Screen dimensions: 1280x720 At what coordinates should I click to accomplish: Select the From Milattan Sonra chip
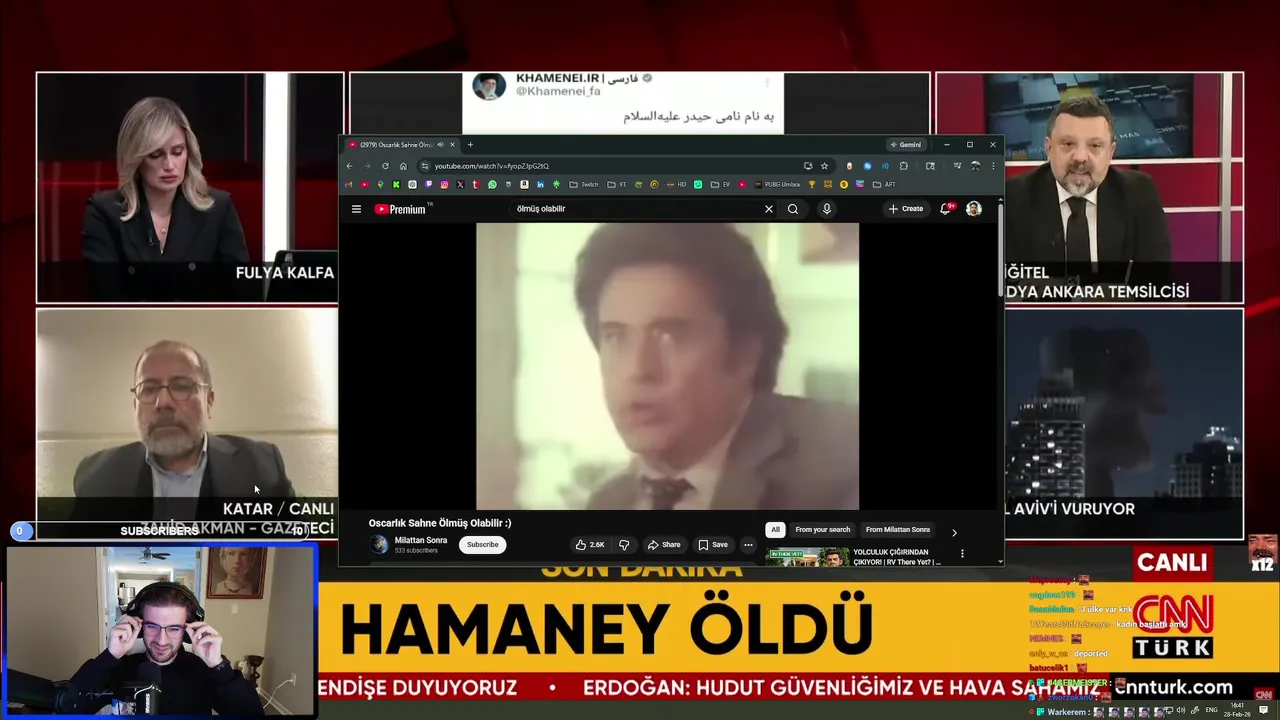[x=898, y=530]
